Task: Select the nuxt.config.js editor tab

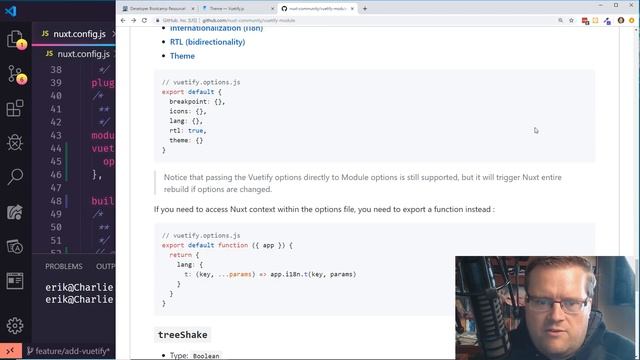Action: pos(74,34)
